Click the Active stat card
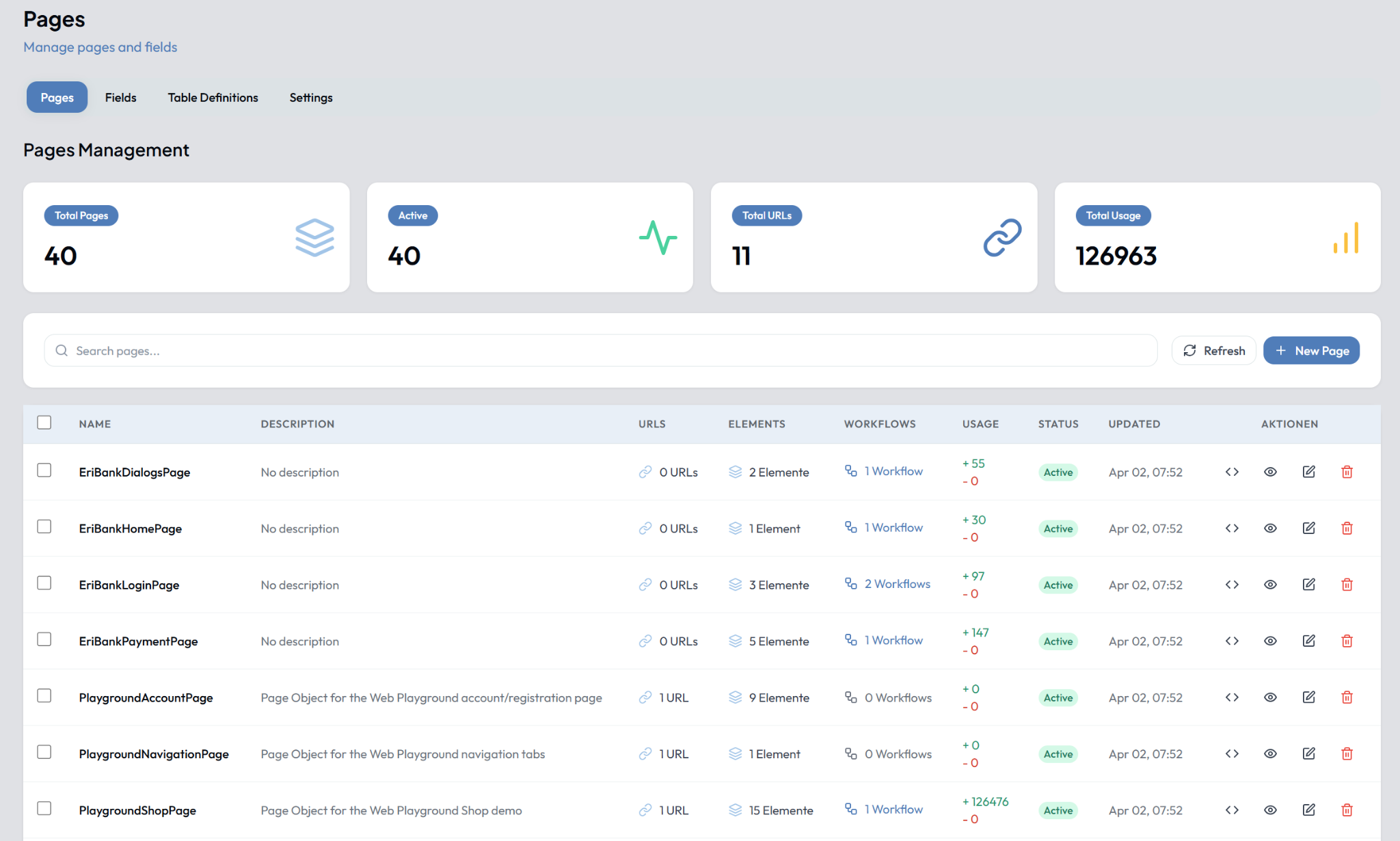This screenshot has height=841, width=1400. coord(530,237)
